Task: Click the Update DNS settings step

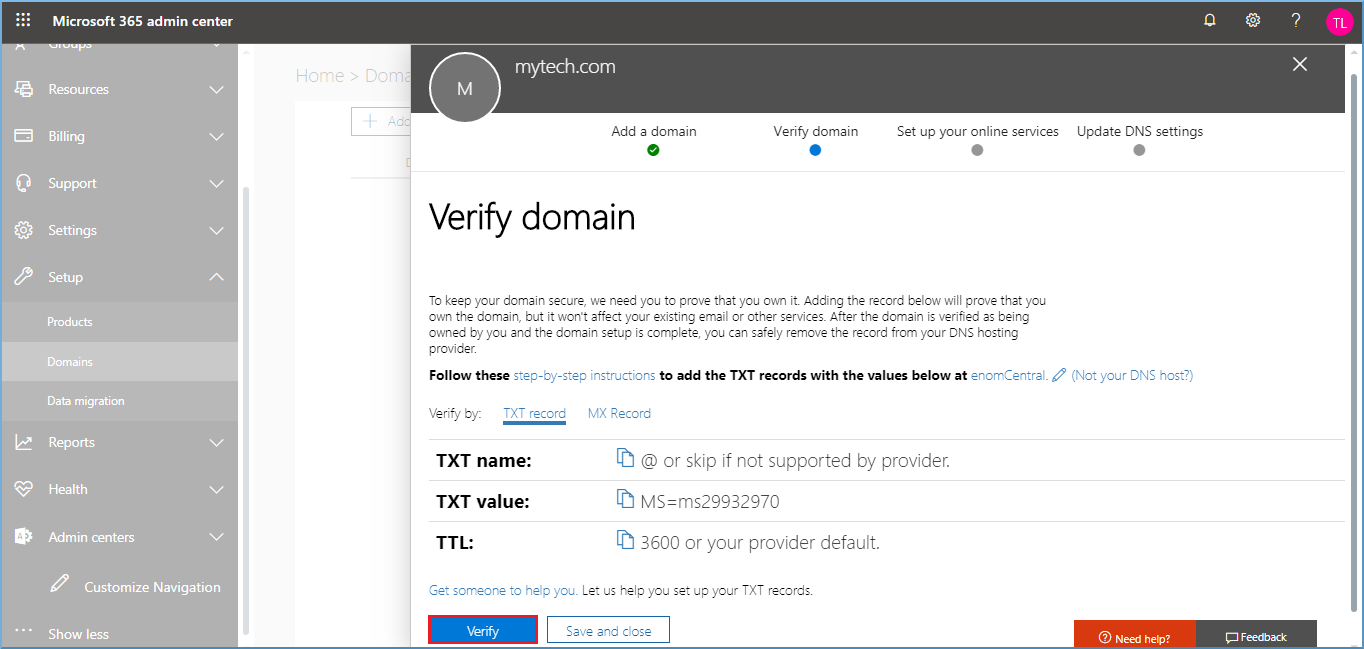Action: 1139,150
